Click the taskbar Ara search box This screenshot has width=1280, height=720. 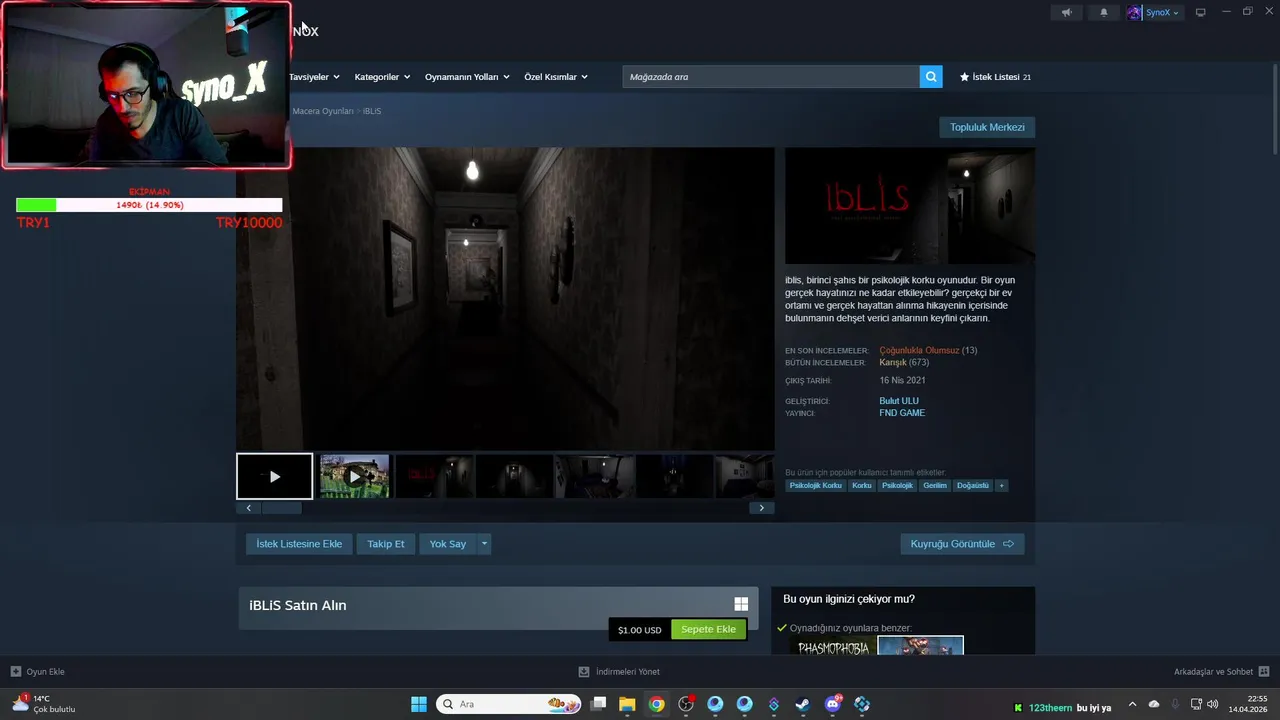click(509, 705)
